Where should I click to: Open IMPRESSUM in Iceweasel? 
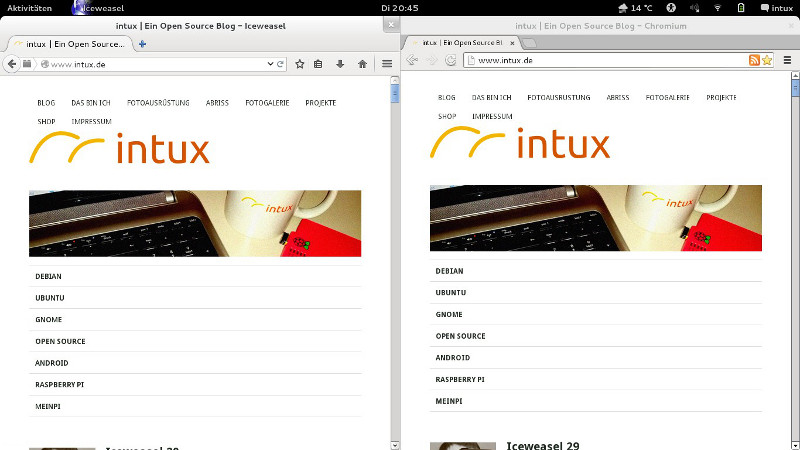click(91, 121)
